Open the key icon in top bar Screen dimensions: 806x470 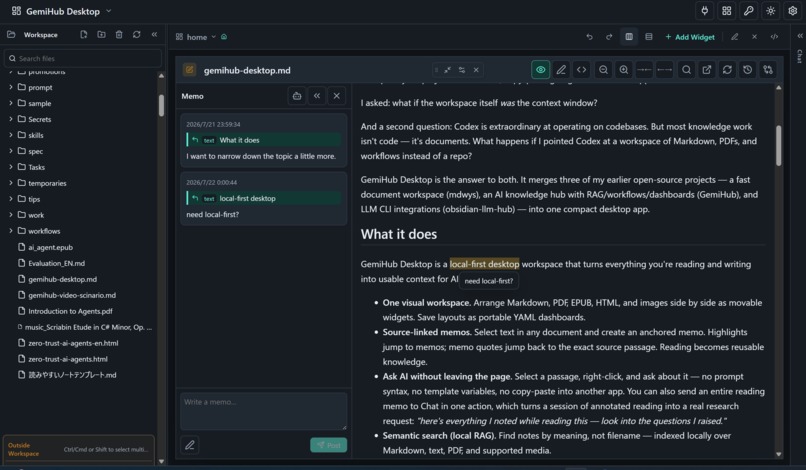[748, 11]
